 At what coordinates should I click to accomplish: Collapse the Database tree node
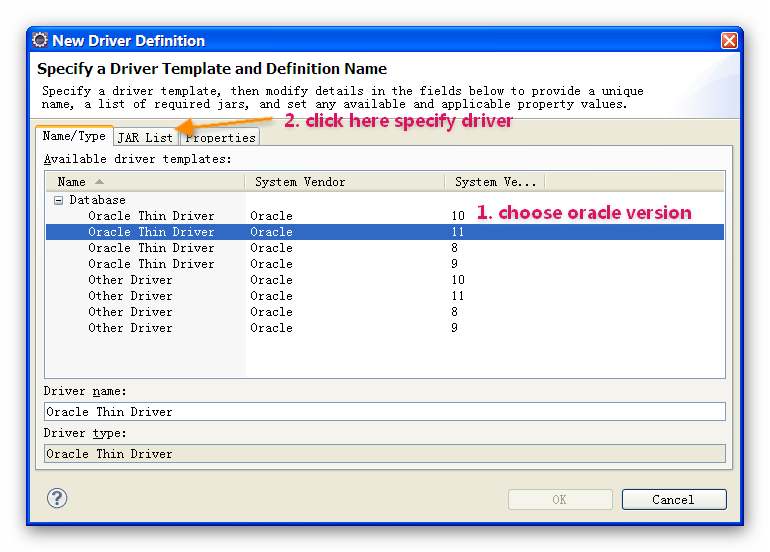coord(58,200)
